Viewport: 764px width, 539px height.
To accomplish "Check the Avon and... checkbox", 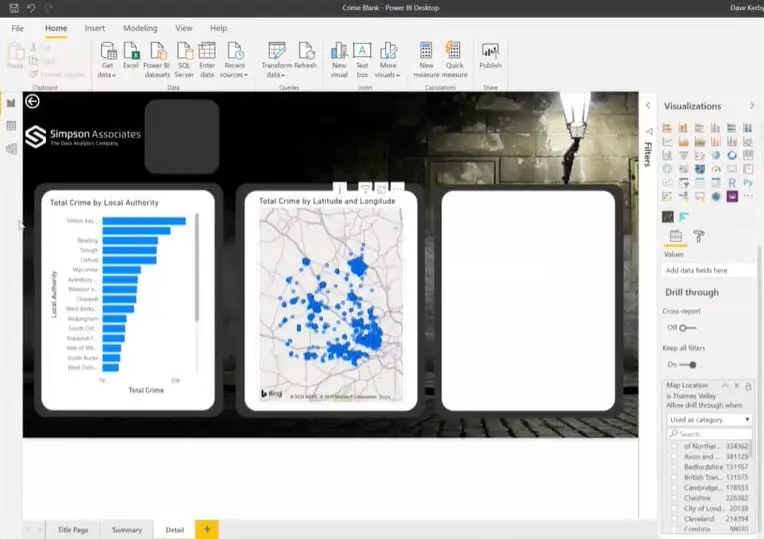I will coord(674,457).
